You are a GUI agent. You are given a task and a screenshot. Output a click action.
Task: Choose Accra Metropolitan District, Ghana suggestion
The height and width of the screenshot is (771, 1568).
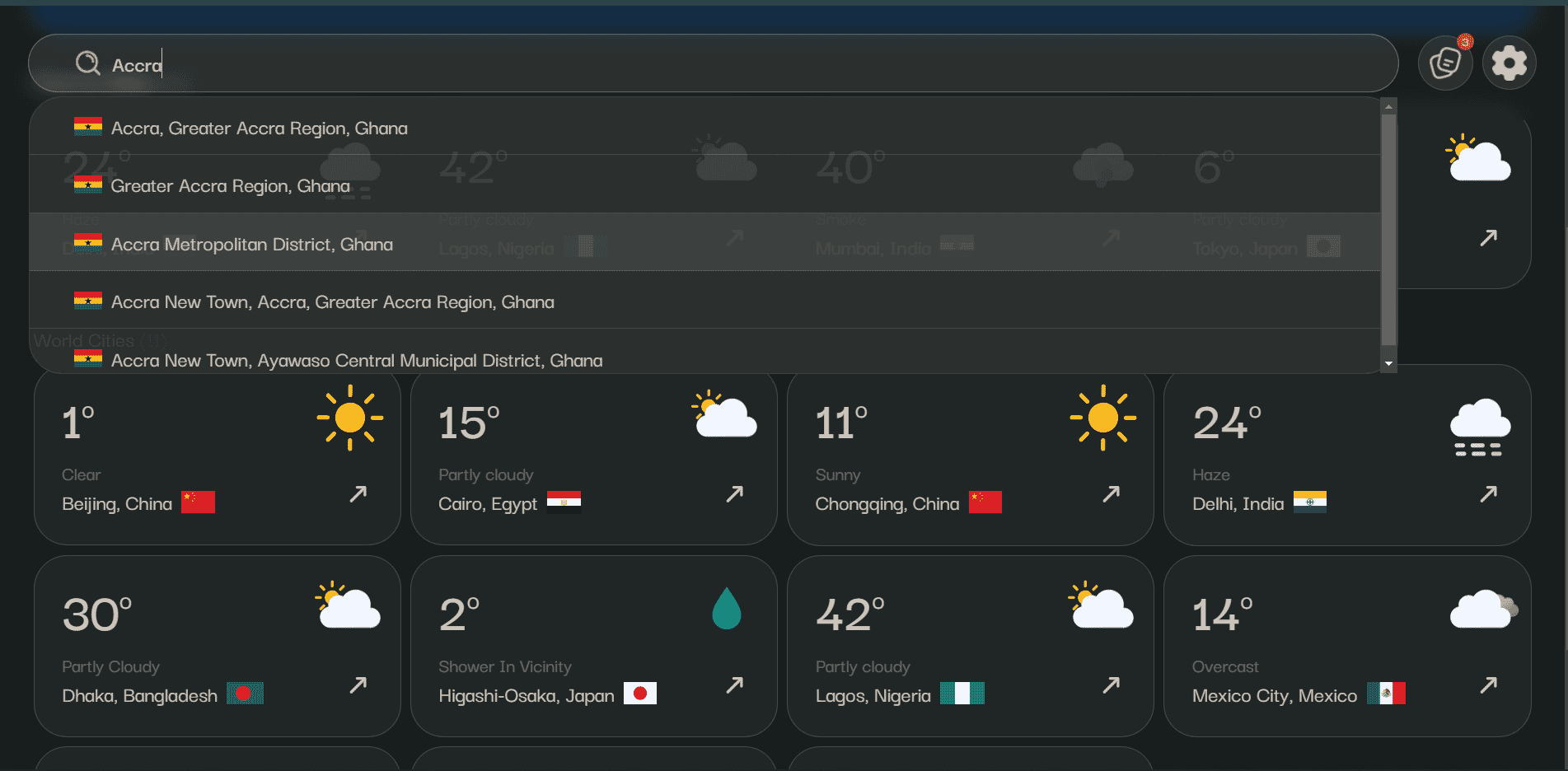704,244
